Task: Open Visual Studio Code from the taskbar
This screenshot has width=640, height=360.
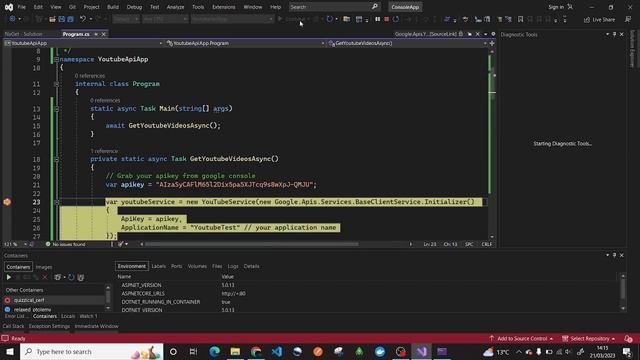Action: (277, 351)
